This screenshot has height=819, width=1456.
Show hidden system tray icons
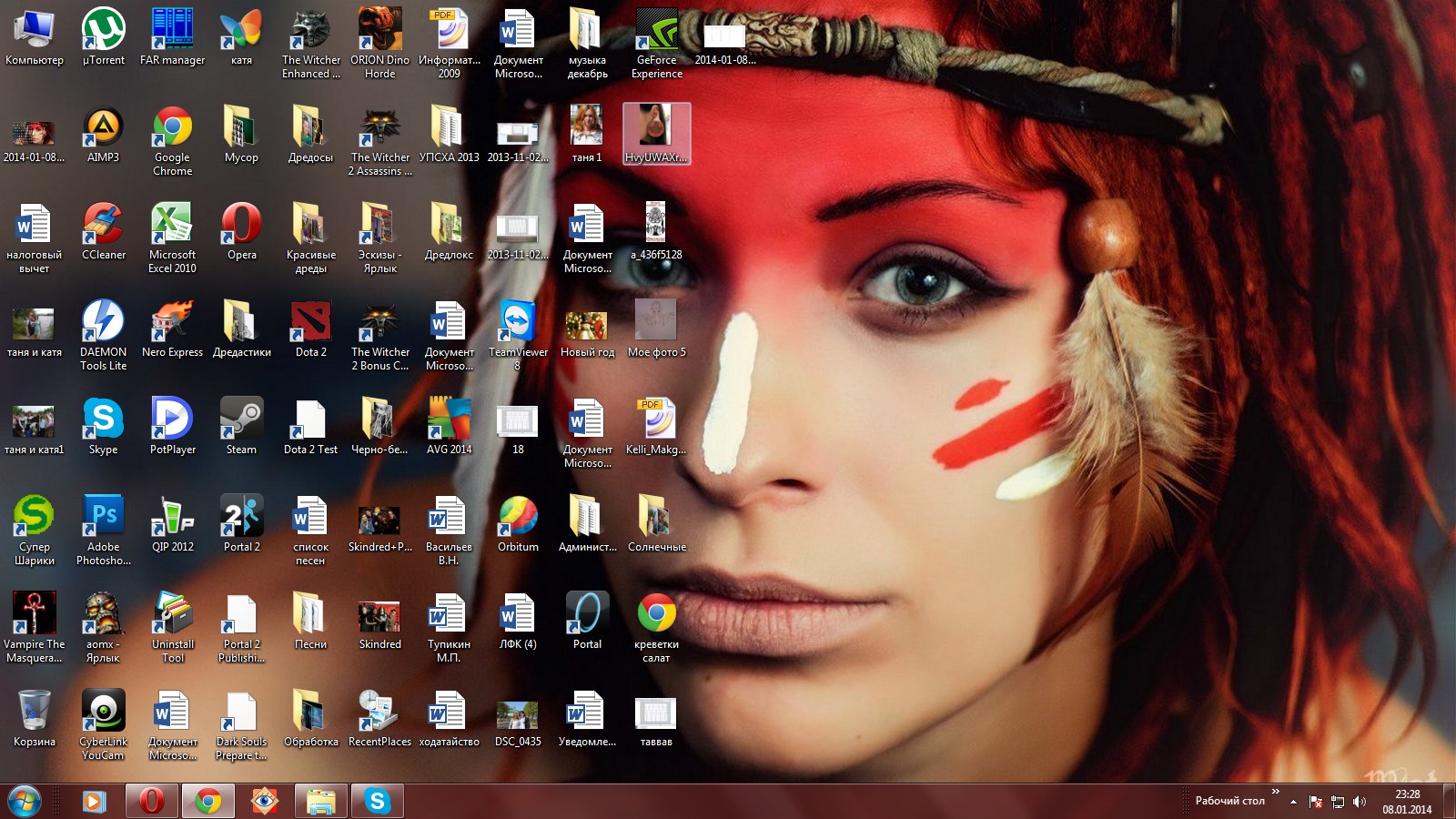tap(1293, 802)
